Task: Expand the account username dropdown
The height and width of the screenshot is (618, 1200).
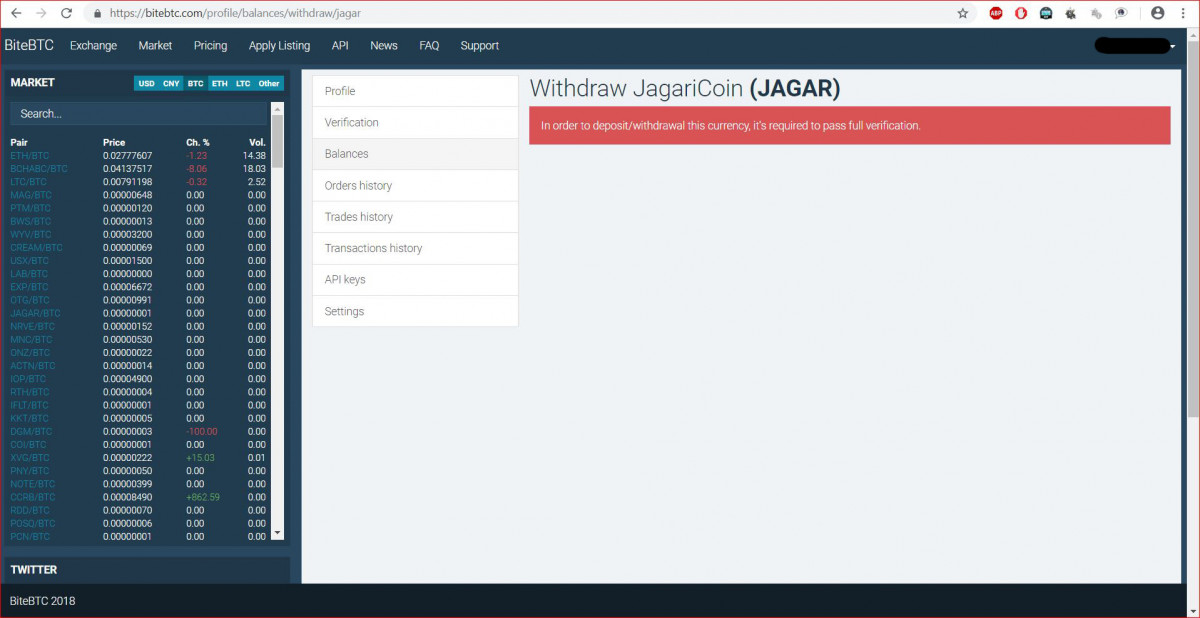Action: 1135,46
